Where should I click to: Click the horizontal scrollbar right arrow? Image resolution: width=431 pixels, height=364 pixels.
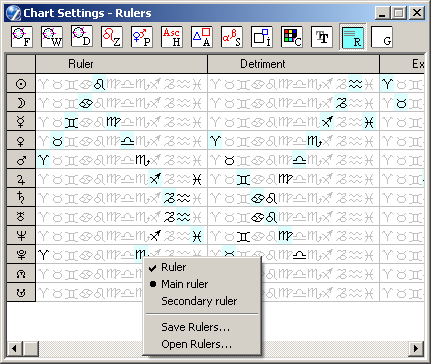tap(416, 349)
